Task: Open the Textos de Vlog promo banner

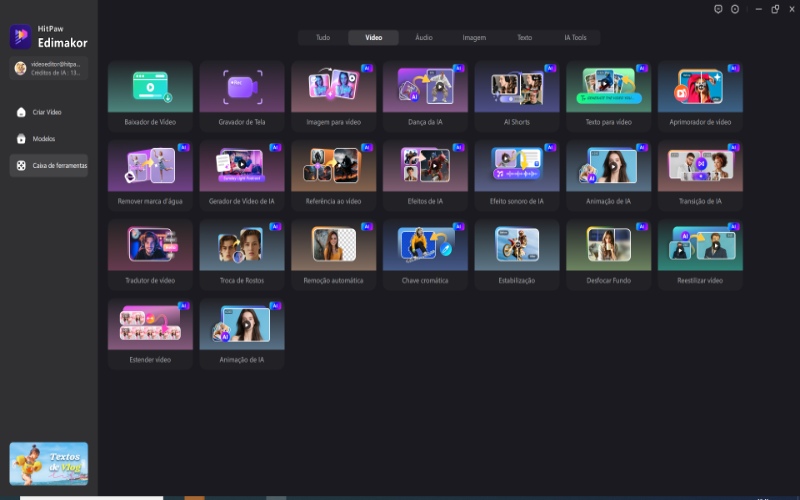Action: [x=48, y=463]
